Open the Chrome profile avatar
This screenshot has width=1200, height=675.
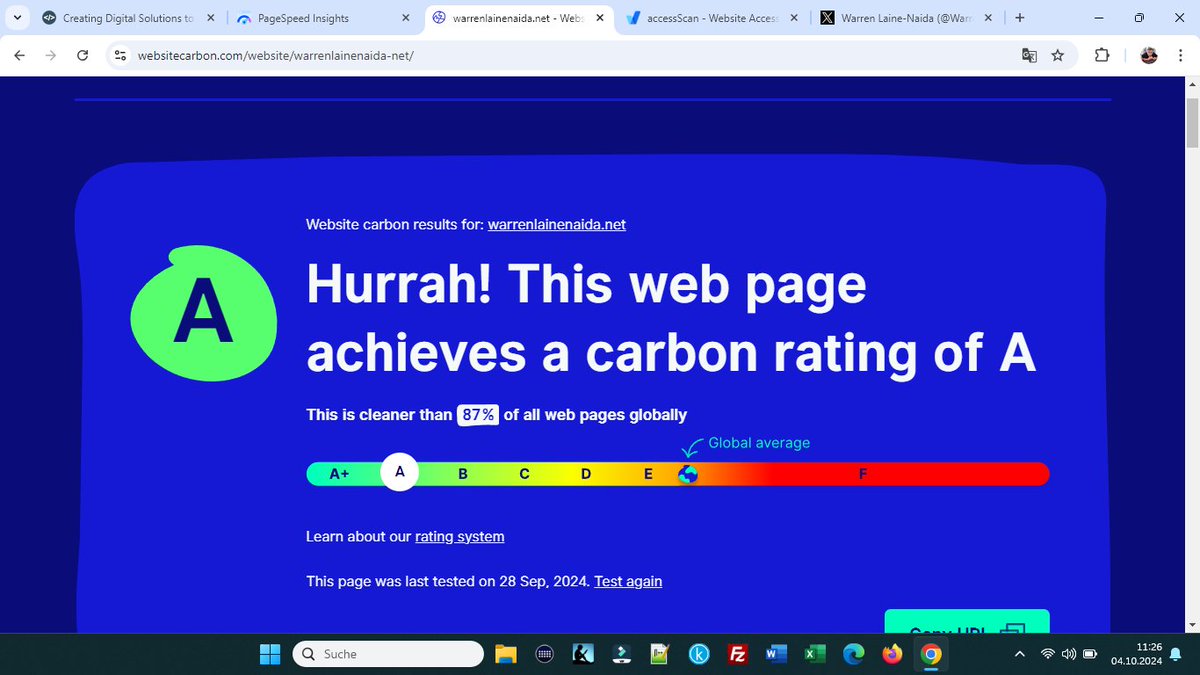coord(1149,56)
